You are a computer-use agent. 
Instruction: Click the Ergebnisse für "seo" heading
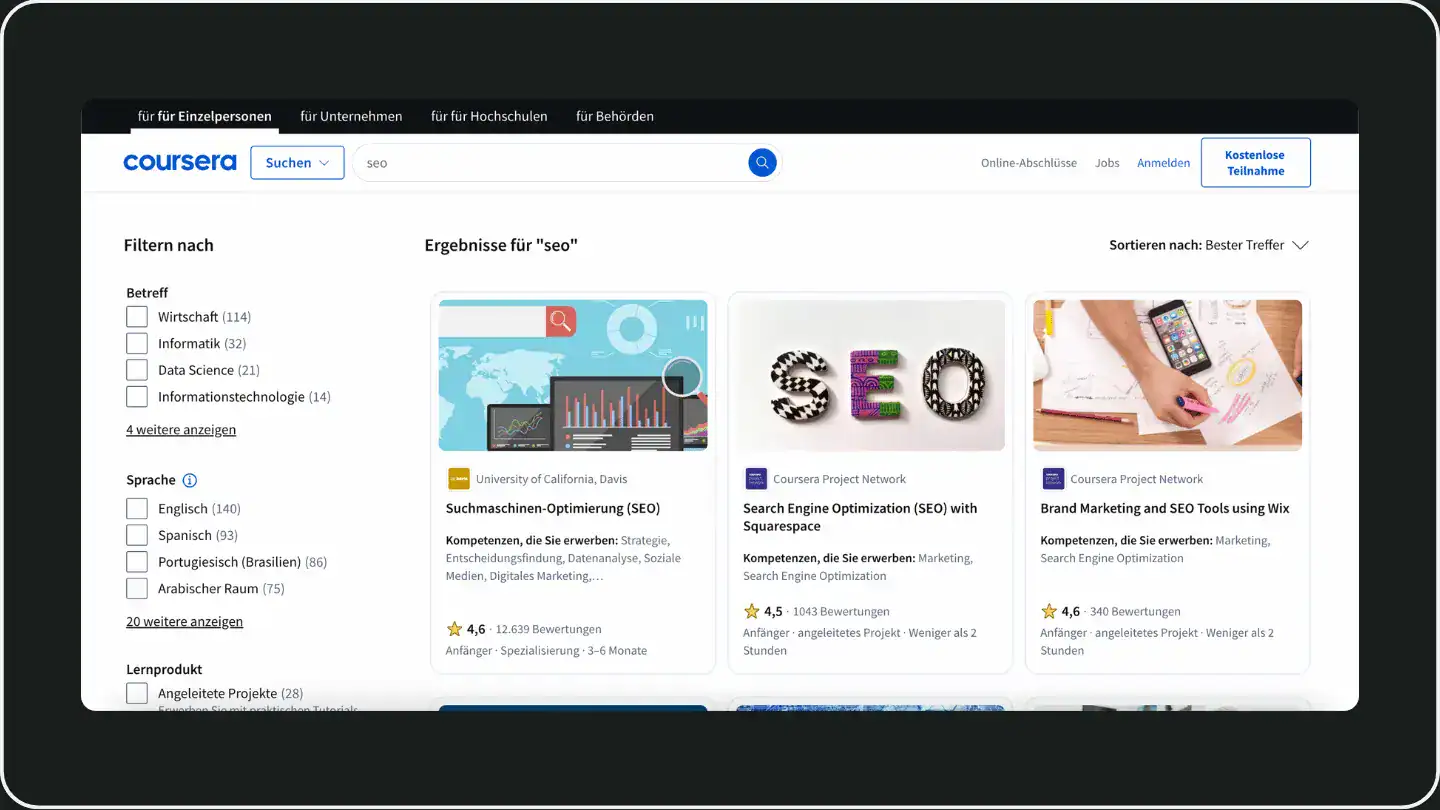click(x=501, y=245)
